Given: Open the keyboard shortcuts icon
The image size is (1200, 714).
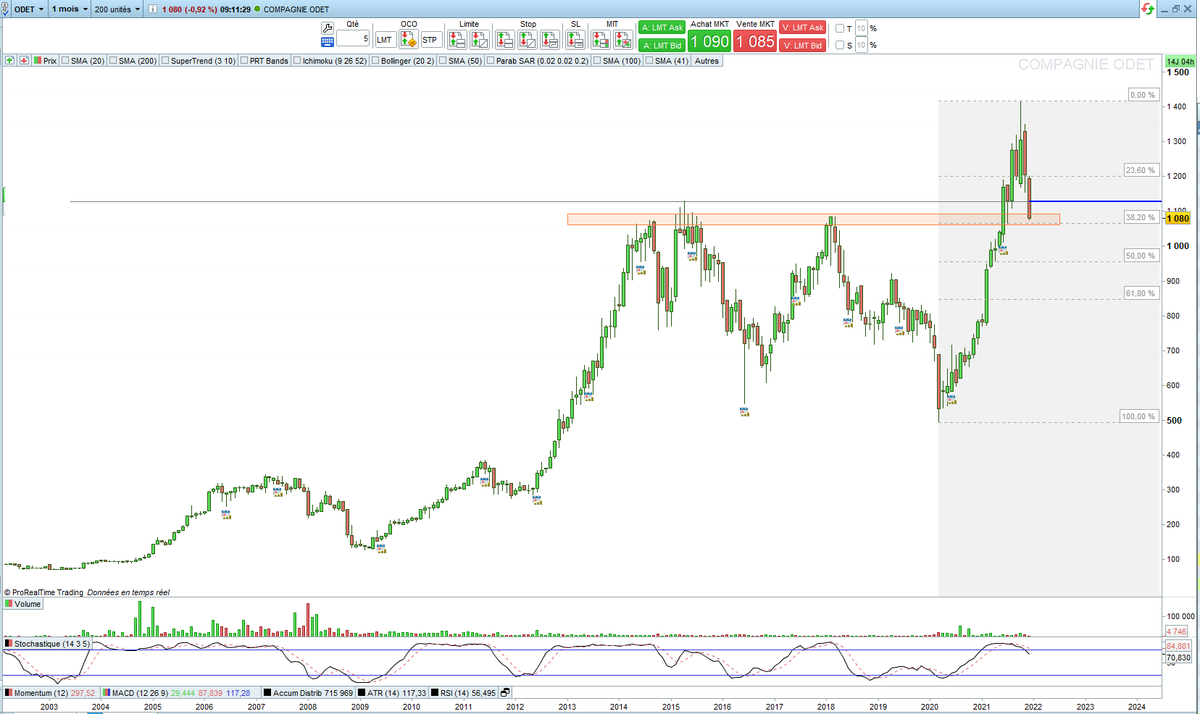Looking at the screenshot, I should (x=329, y=43).
